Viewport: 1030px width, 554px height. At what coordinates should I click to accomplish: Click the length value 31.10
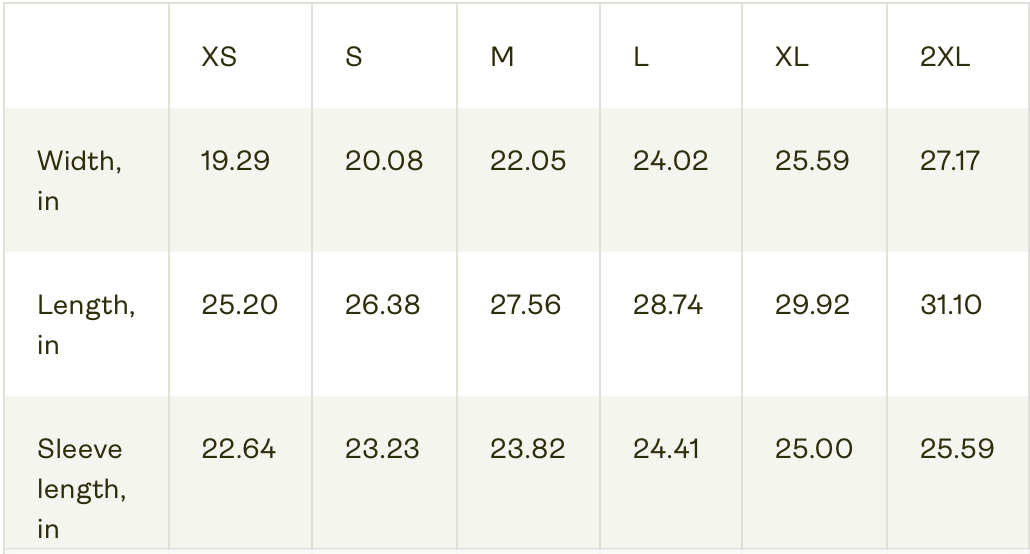[x=951, y=305]
